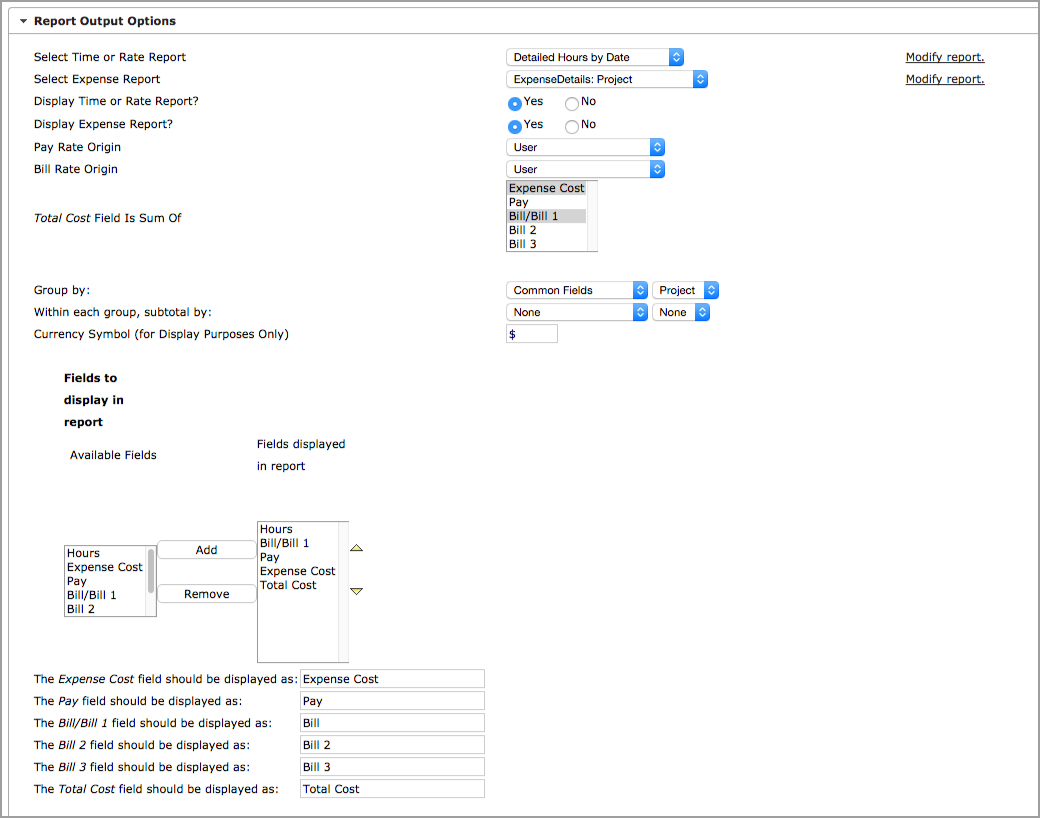Click the Remove button

206,594
